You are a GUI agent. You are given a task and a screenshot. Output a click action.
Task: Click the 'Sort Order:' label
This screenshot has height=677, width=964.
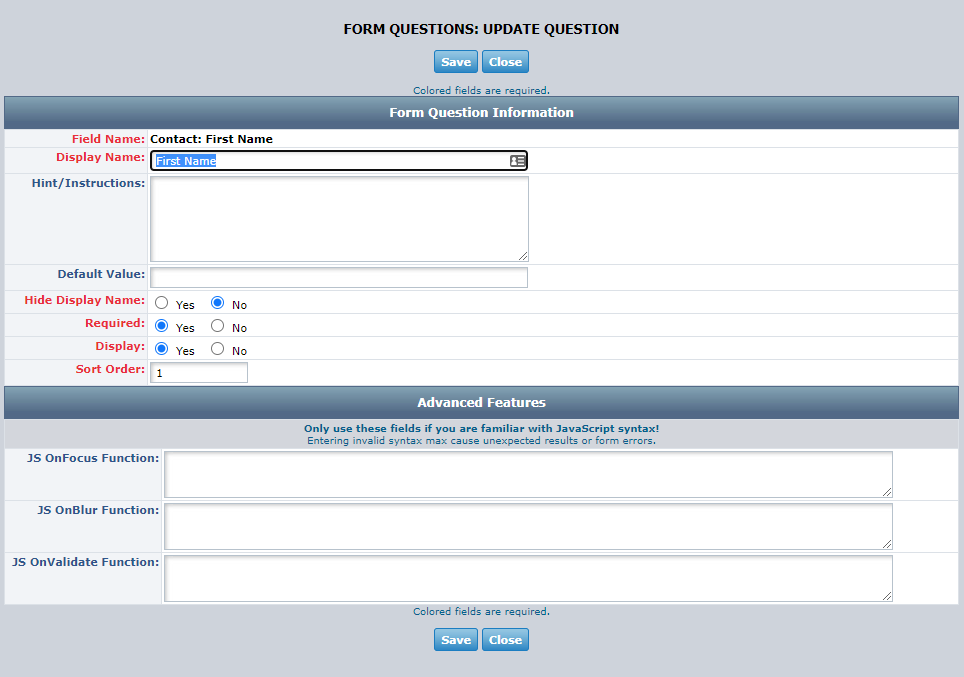click(x=111, y=369)
